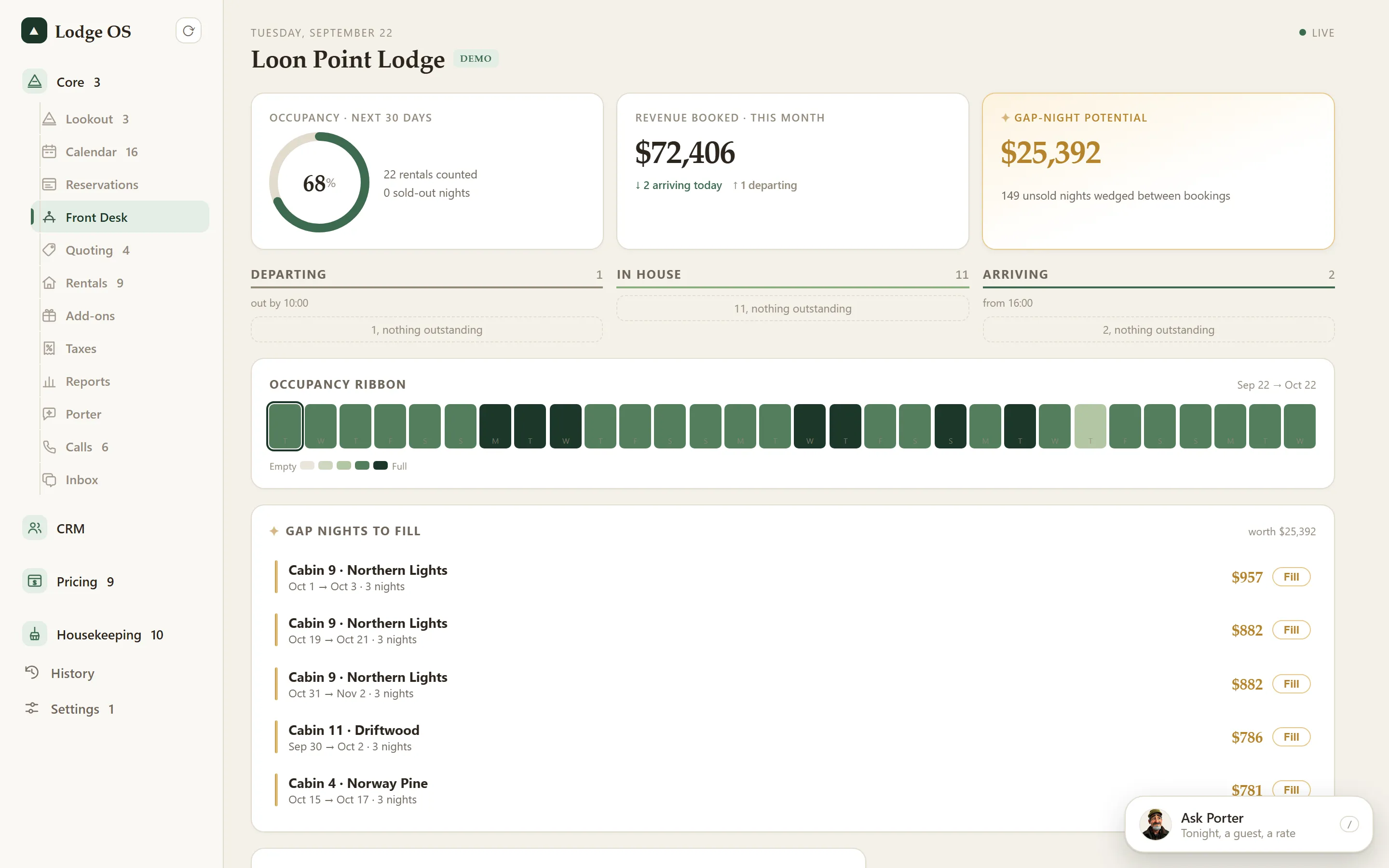1389x868 pixels.
Task: Click the Porter chat icon
Action: [49, 414]
